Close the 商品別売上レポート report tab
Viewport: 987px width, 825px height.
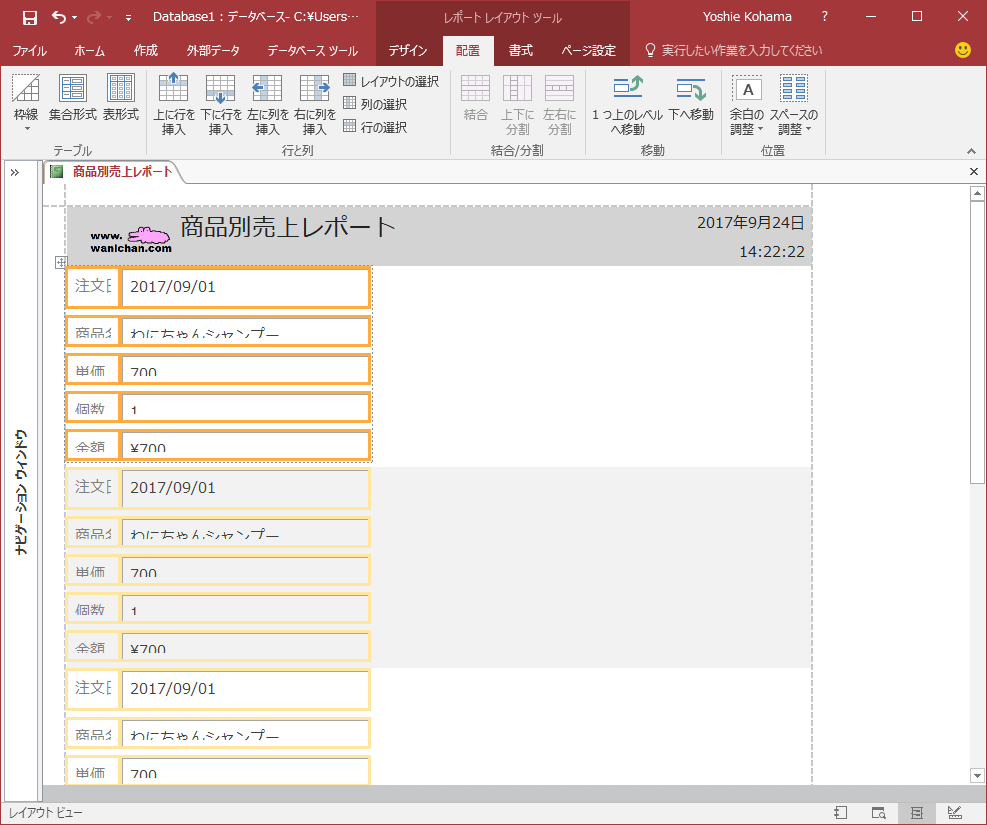(974, 171)
